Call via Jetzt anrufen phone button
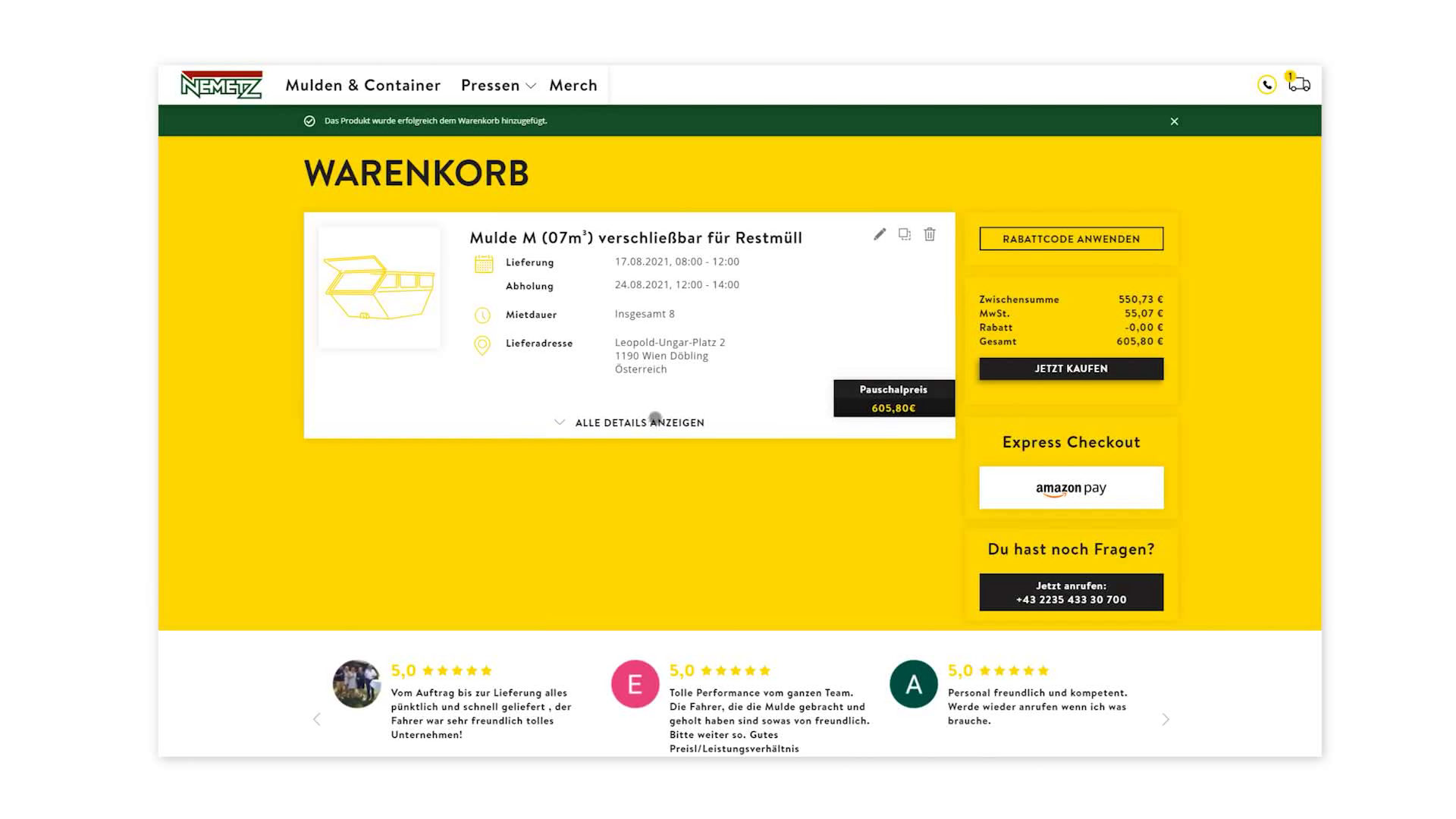The height and width of the screenshot is (819, 1456). [1071, 592]
